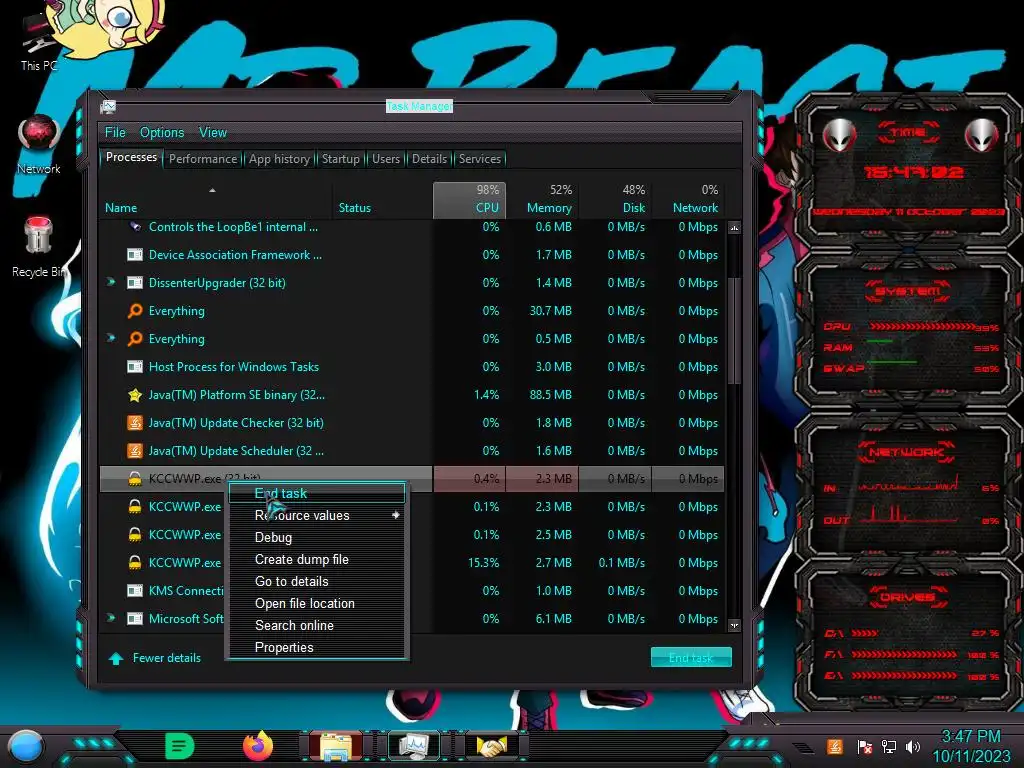Select Task Manager taskbar icon
Screen dimensions: 1024x768
[414, 746]
